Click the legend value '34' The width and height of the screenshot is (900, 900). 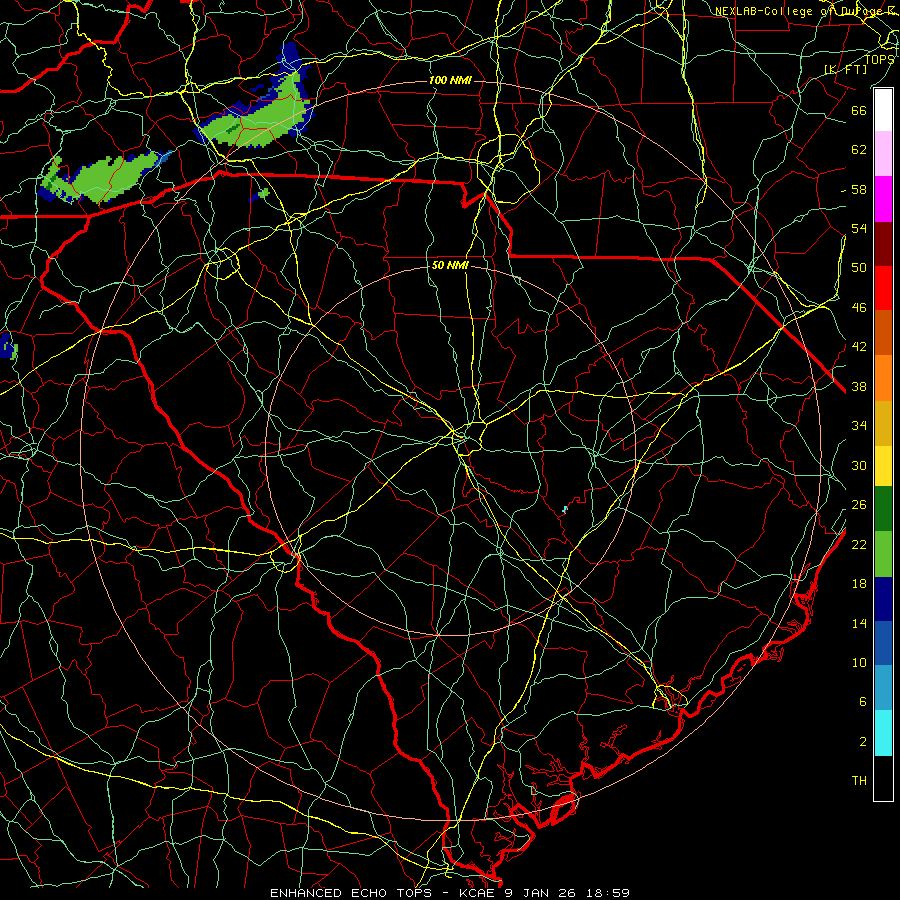tap(859, 426)
